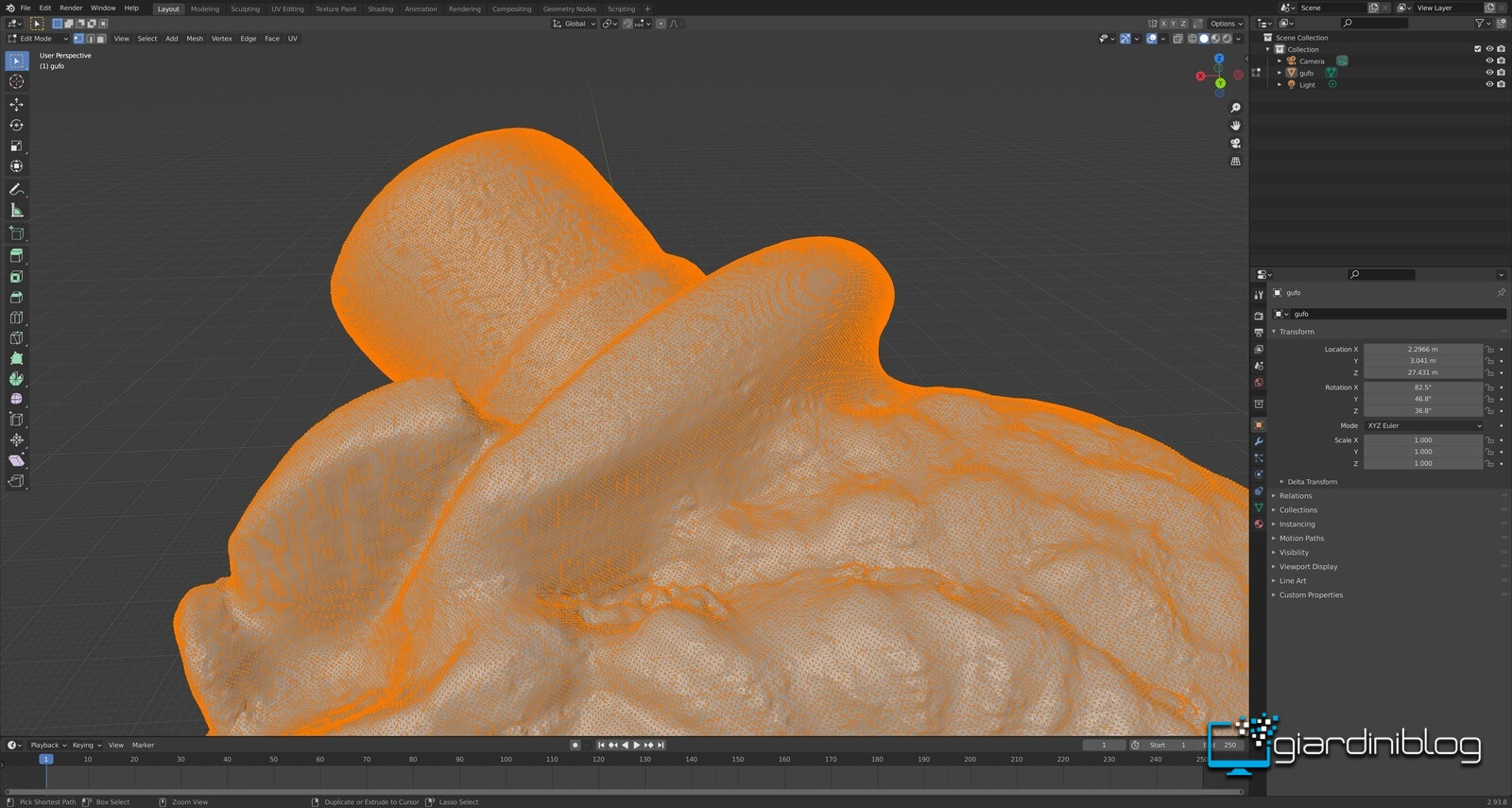This screenshot has height=808, width=1512.
Task: Hide the gufo object in the outliner
Action: coord(1489,73)
